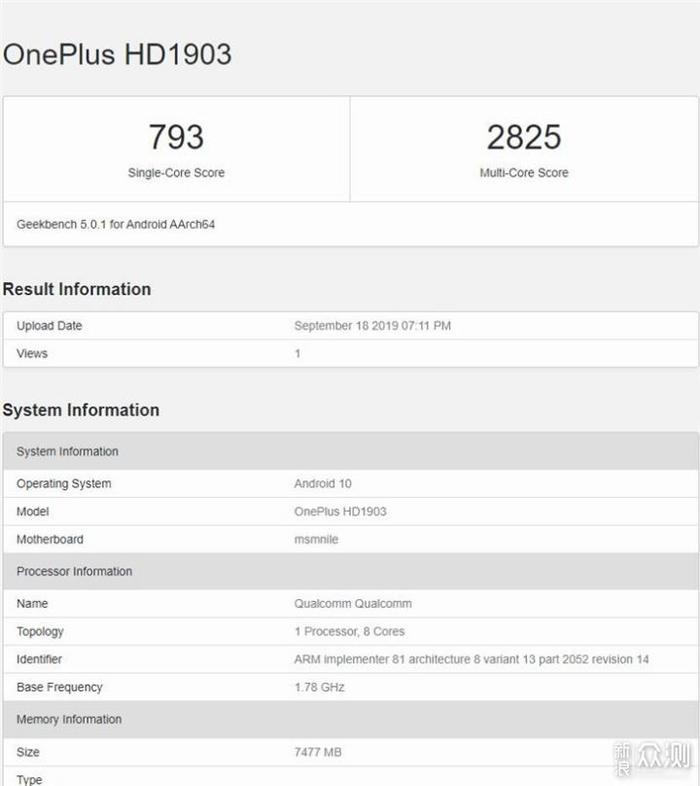This screenshot has width=700, height=786.
Task: Click the Result Information heading
Action: (x=77, y=289)
